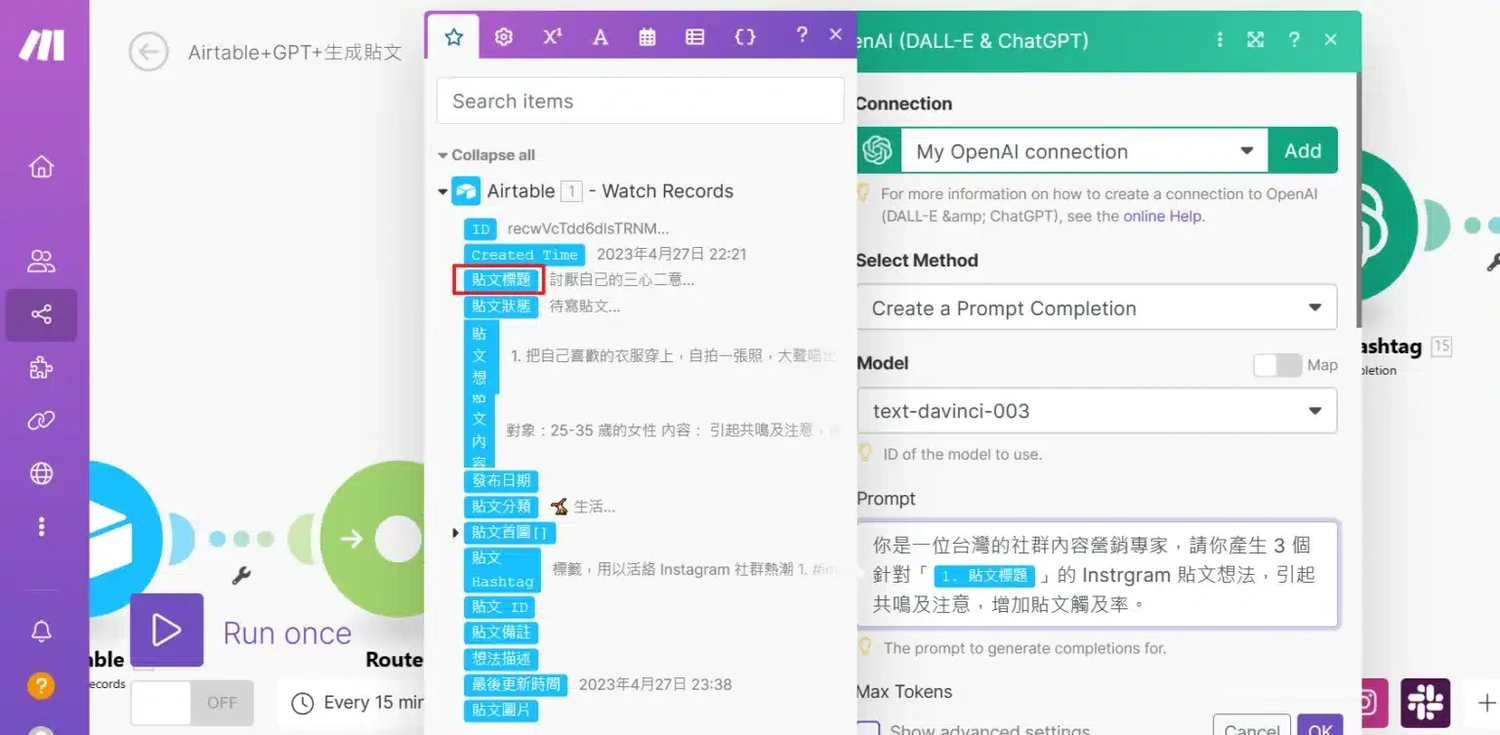
Task: Select the 貼文備註 mapping pill
Action: pyautogui.click(x=501, y=633)
